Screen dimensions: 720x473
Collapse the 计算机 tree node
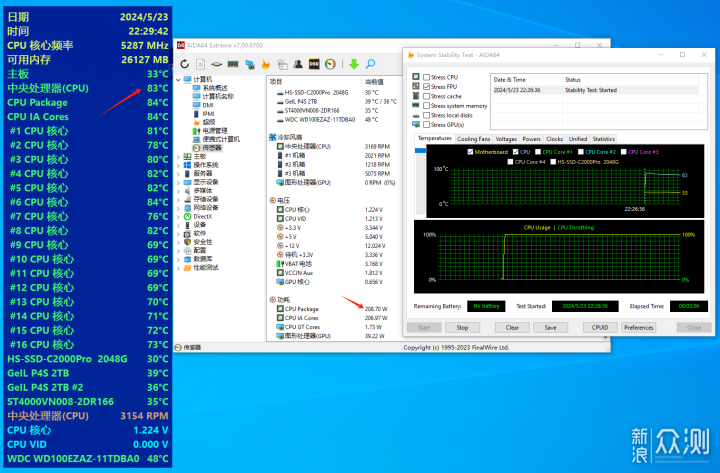click(179, 79)
